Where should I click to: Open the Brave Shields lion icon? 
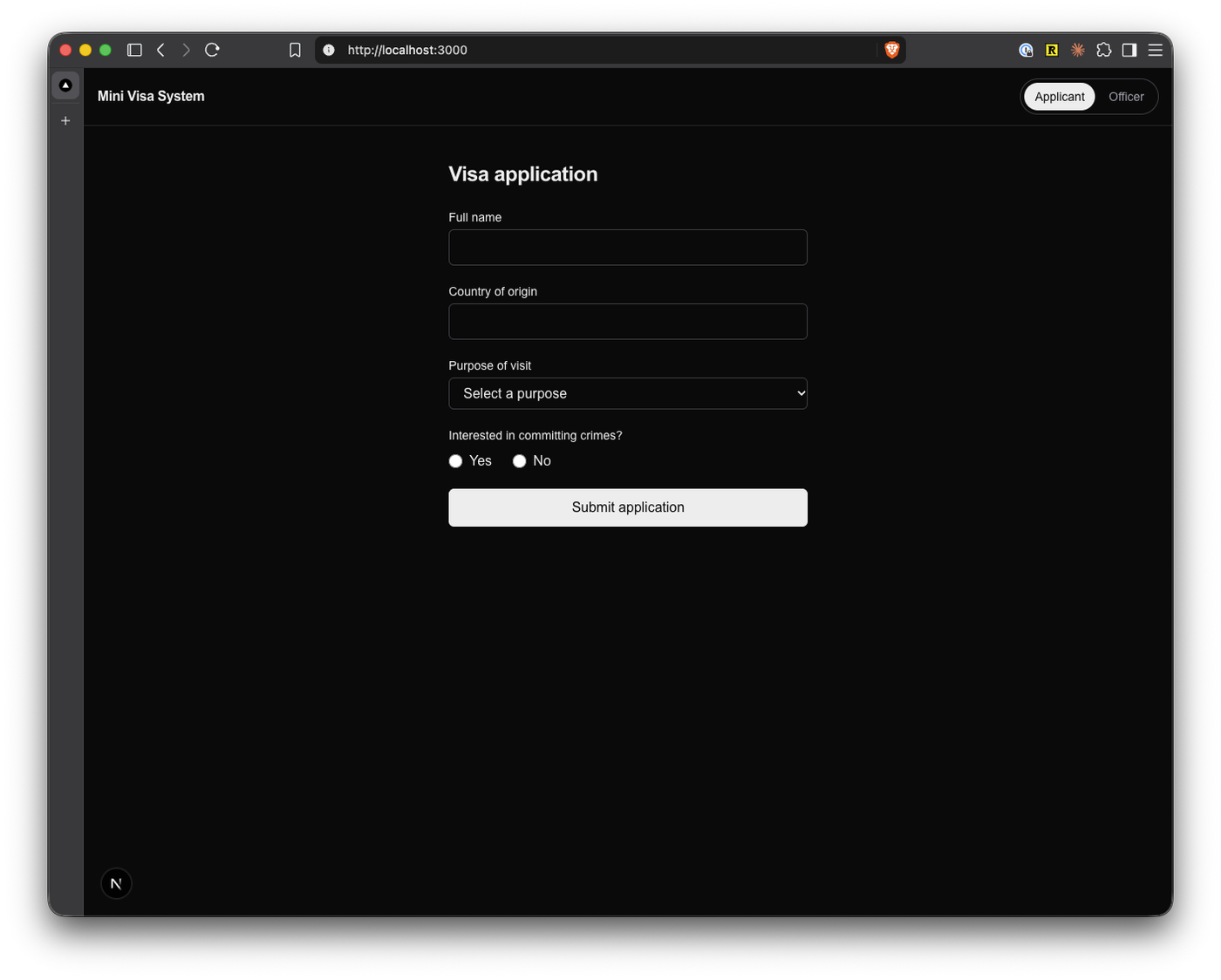[x=891, y=50]
